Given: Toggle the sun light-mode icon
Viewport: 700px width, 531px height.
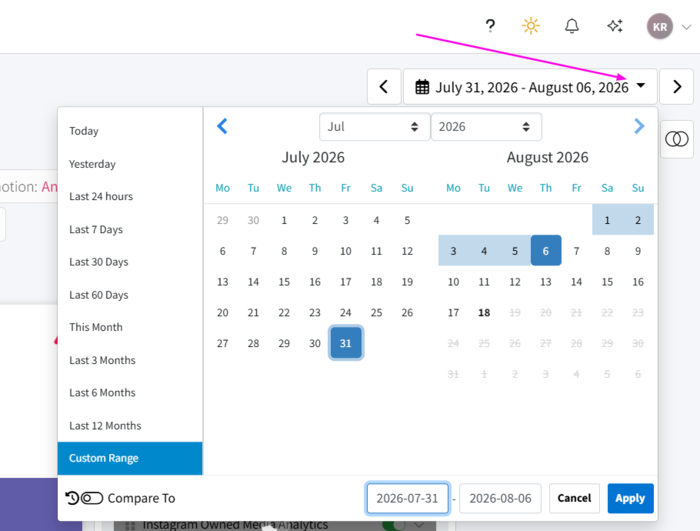Looking at the screenshot, I should pos(530,26).
